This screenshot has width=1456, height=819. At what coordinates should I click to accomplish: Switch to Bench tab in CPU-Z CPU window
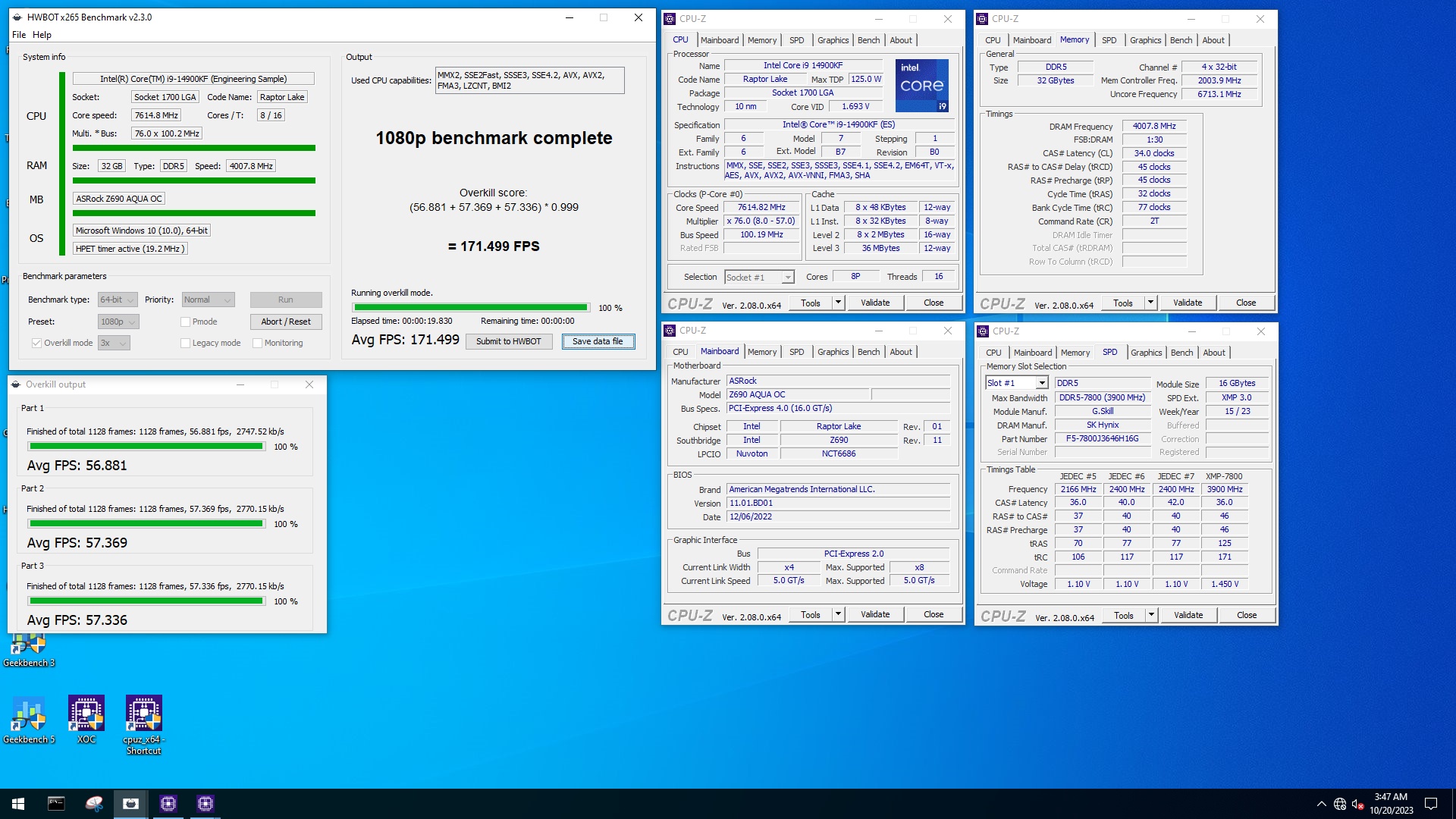point(868,40)
